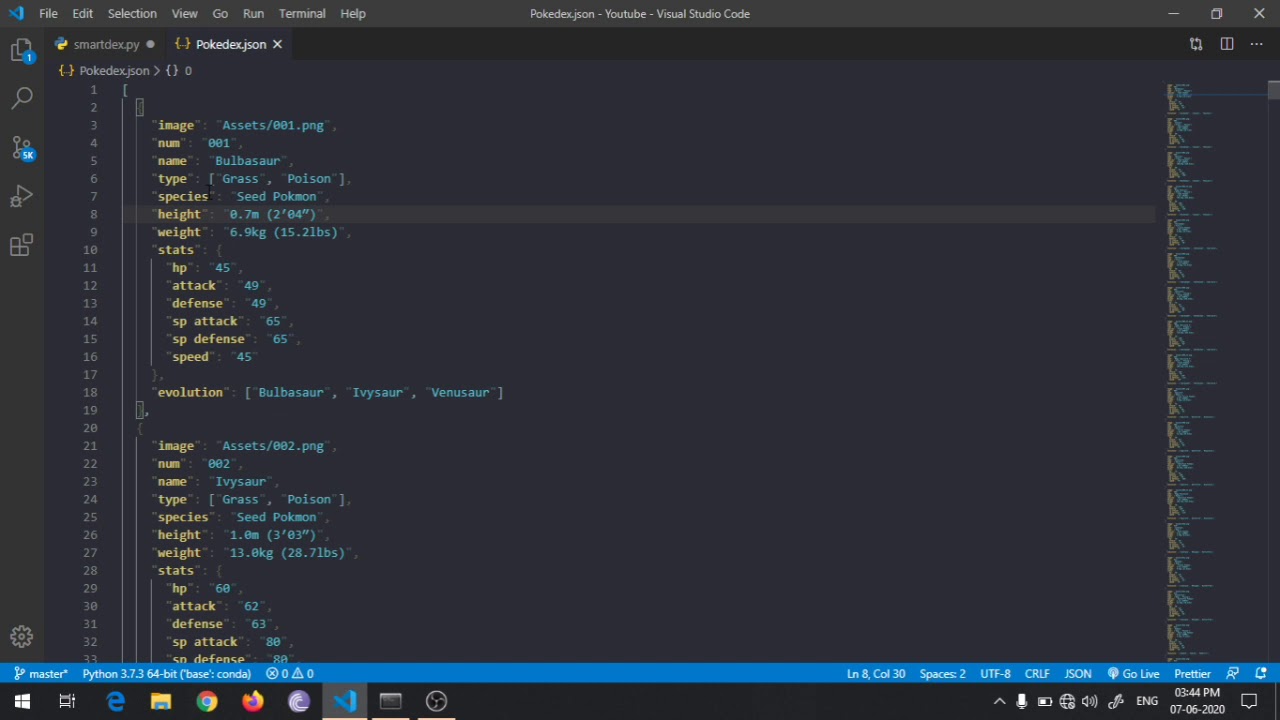1280x720 pixels.
Task: Click "6.9kg (15.2lbs)" weight value
Action: [283, 232]
